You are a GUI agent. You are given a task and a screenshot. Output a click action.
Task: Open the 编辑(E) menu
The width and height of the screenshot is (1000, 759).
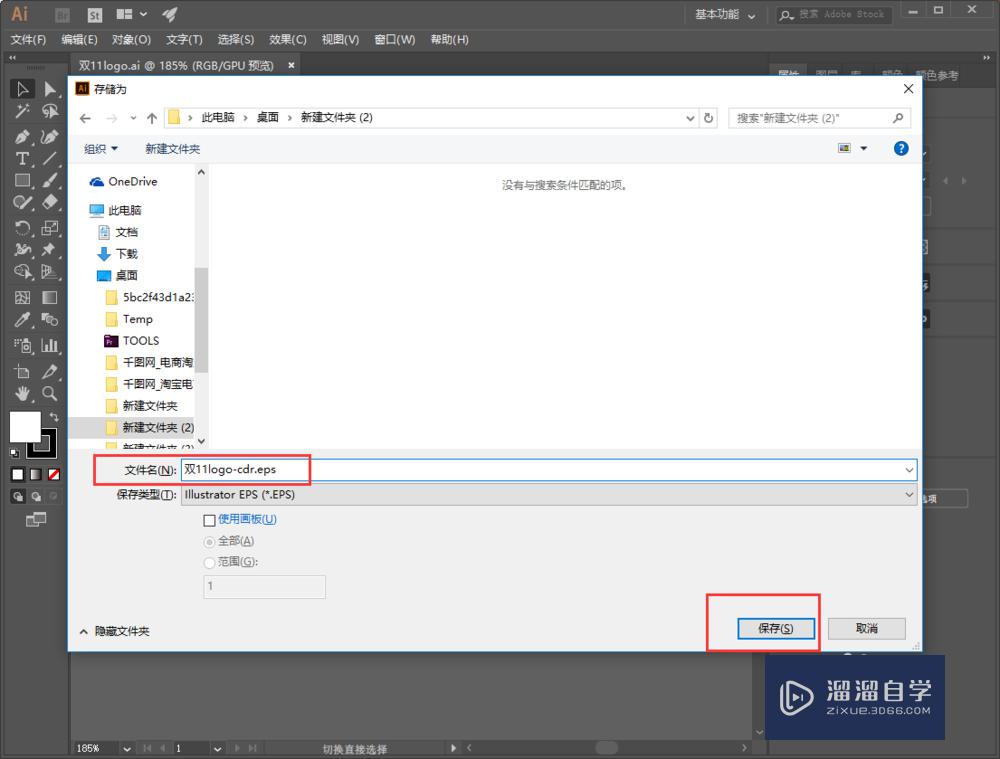point(79,40)
